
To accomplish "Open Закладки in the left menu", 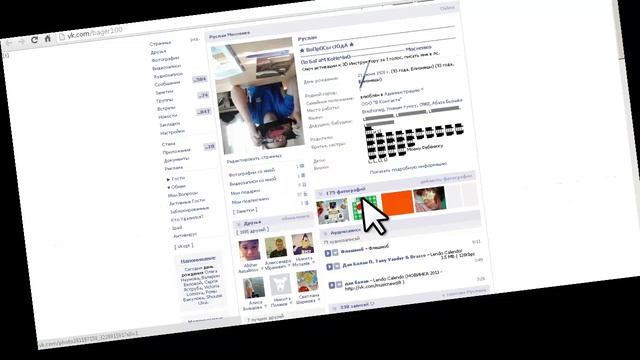I will 169,124.
